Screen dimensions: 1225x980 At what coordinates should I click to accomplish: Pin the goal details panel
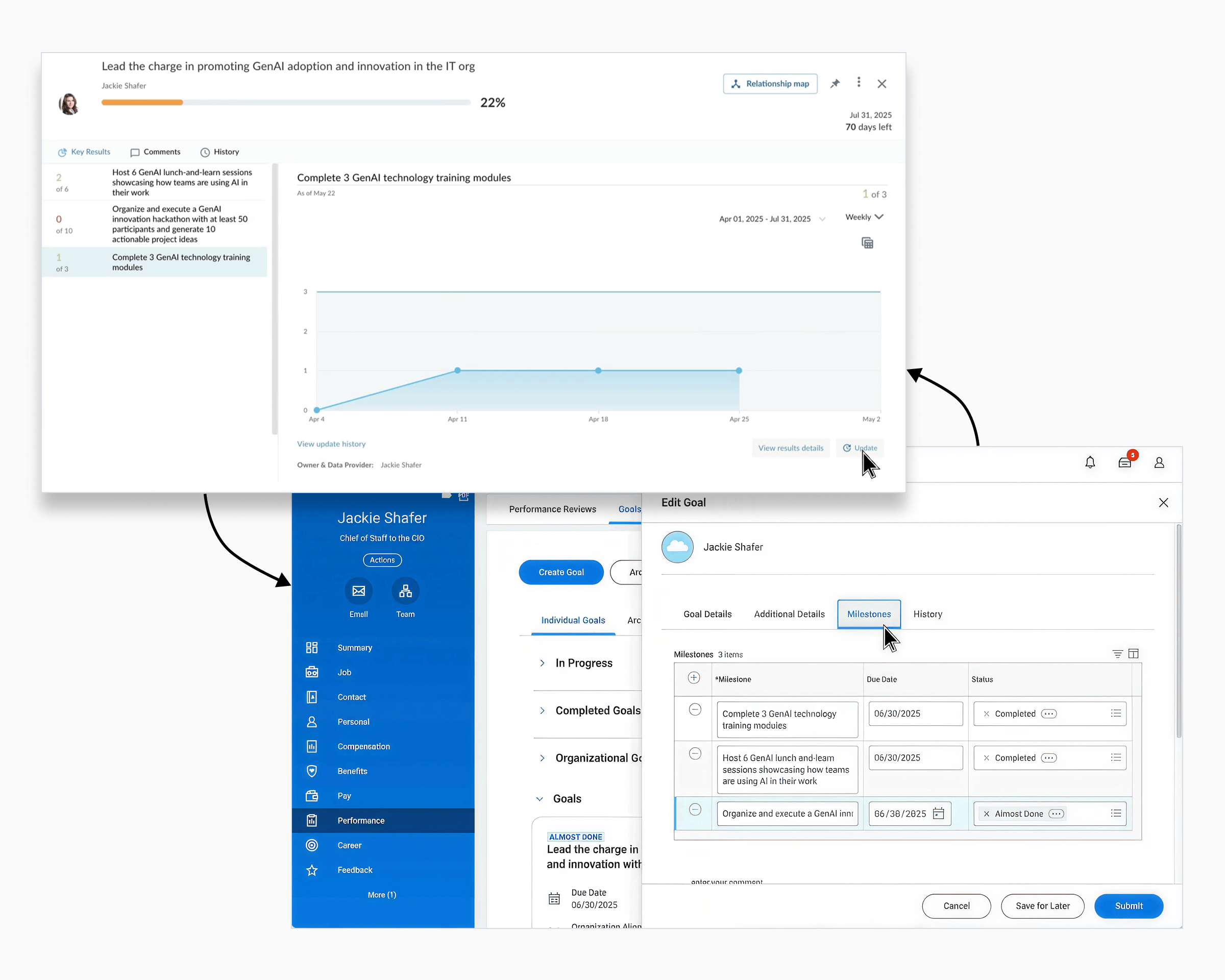point(835,83)
